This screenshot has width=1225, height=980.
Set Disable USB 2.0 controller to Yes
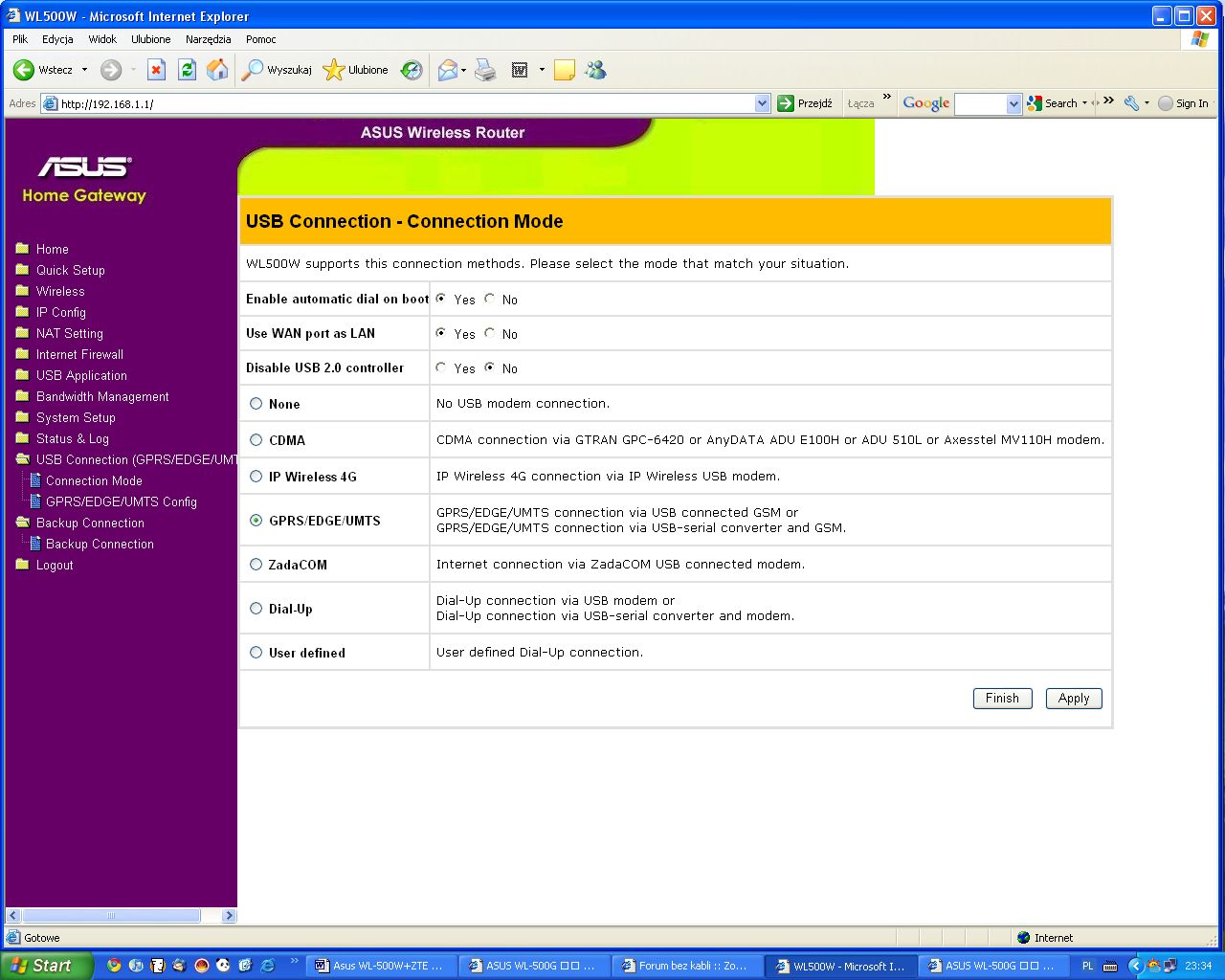[441, 367]
